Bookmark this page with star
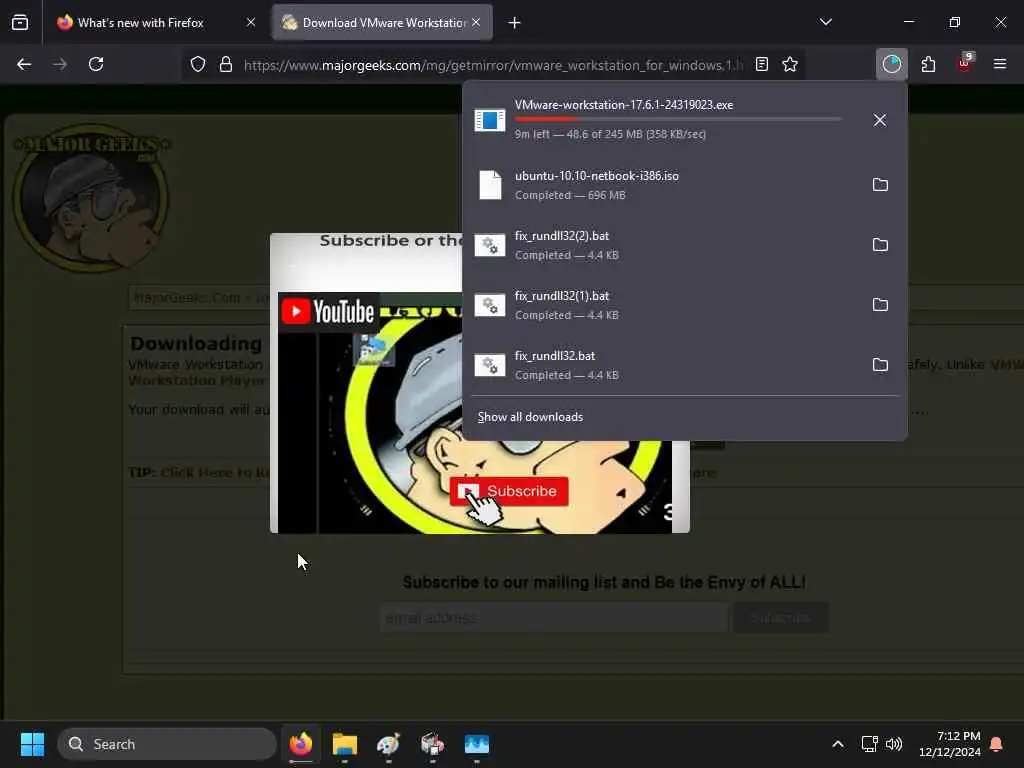Screen dimensions: 1024x768 click(x=790, y=64)
